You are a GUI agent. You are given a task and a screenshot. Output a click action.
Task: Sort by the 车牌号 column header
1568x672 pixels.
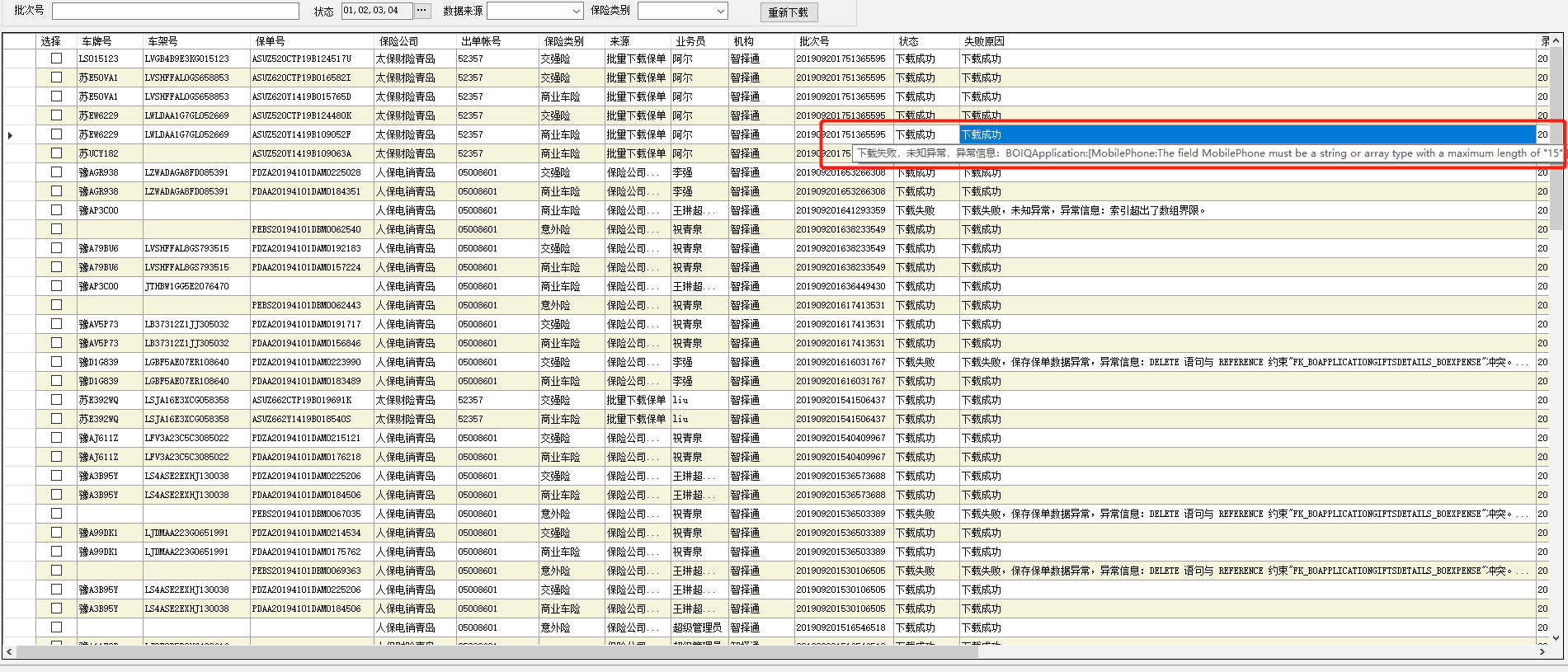click(x=97, y=41)
